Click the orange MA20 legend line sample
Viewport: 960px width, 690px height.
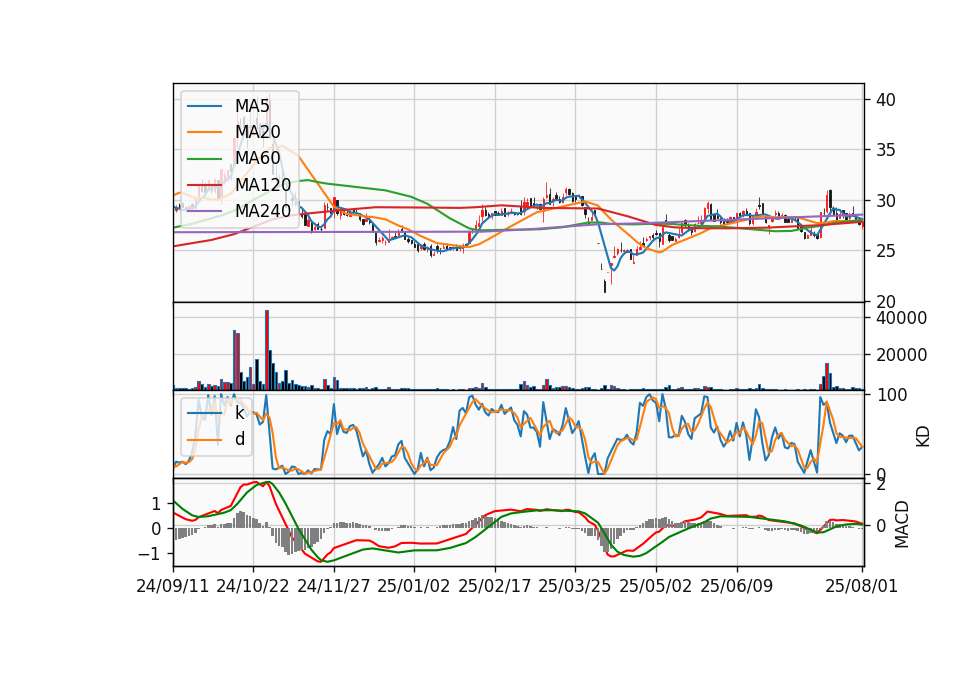click(x=204, y=132)
